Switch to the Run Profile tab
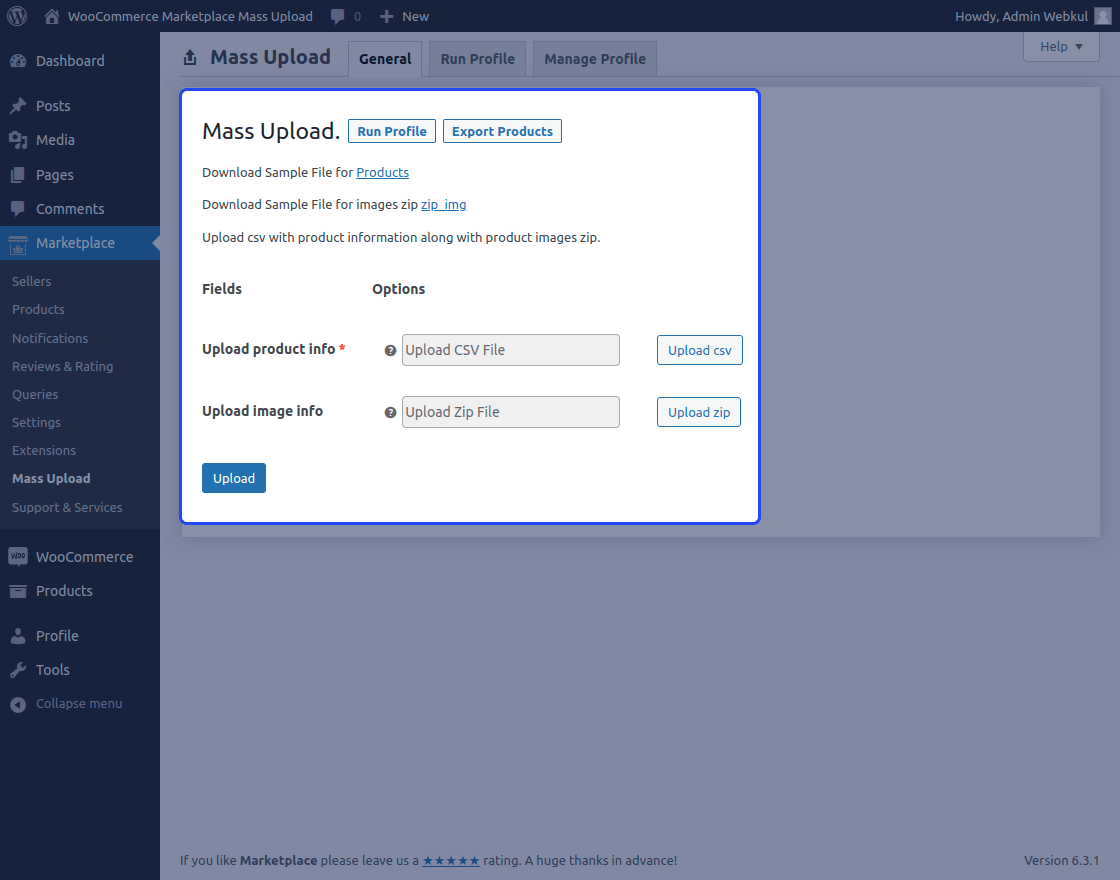 476,58
